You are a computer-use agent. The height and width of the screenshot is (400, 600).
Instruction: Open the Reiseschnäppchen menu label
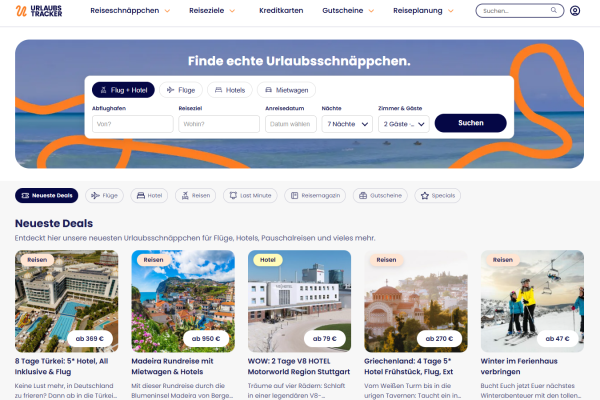pyautogui.click(x=125, y=11)
